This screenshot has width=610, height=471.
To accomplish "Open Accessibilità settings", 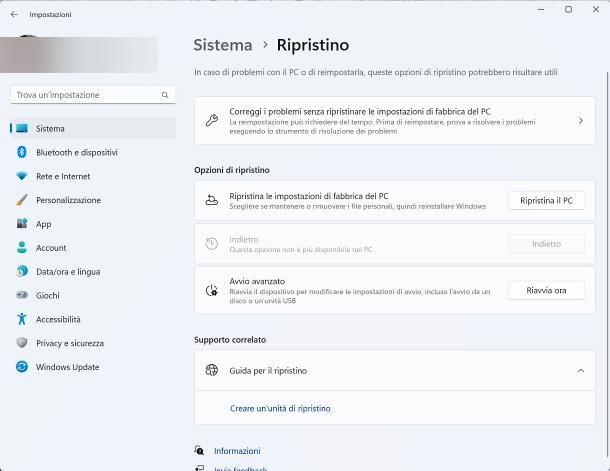I will [93, 319].
